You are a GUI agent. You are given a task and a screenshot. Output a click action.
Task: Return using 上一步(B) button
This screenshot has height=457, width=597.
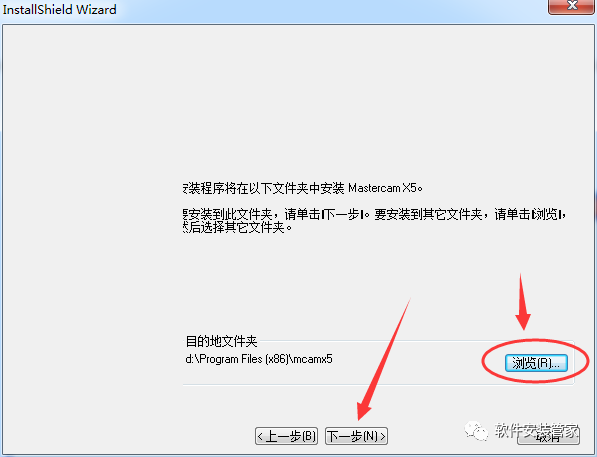tap(286, 436)
